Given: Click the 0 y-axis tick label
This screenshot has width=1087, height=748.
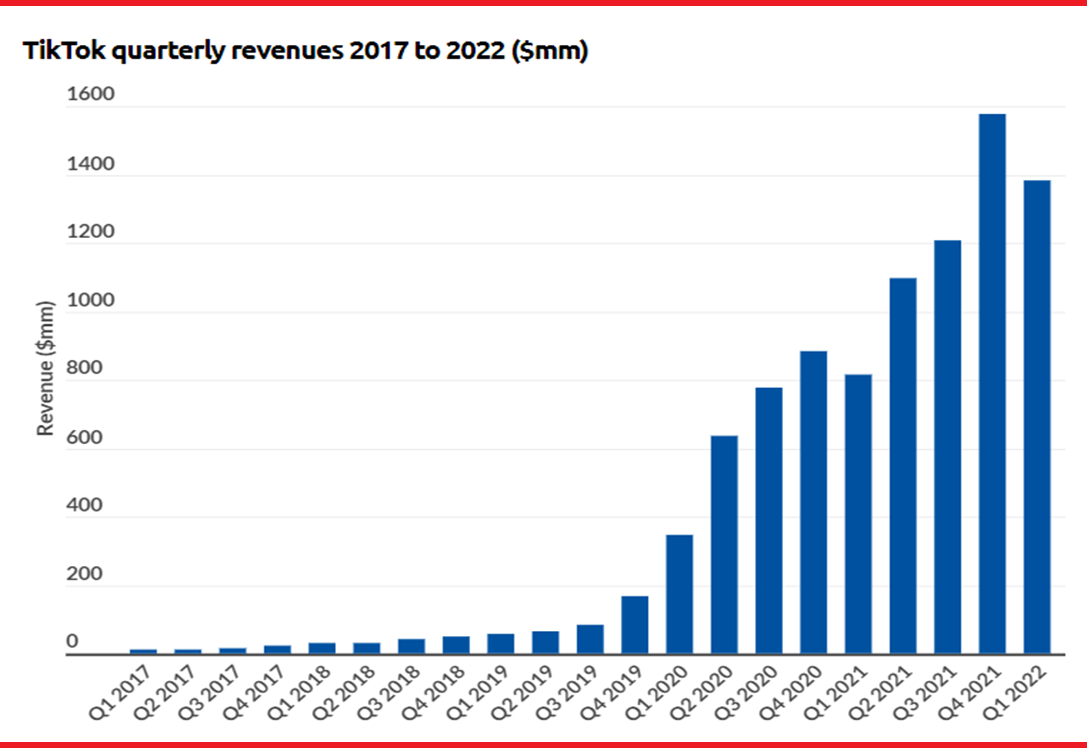Looking at the screenshot, I should pos(72,641).
